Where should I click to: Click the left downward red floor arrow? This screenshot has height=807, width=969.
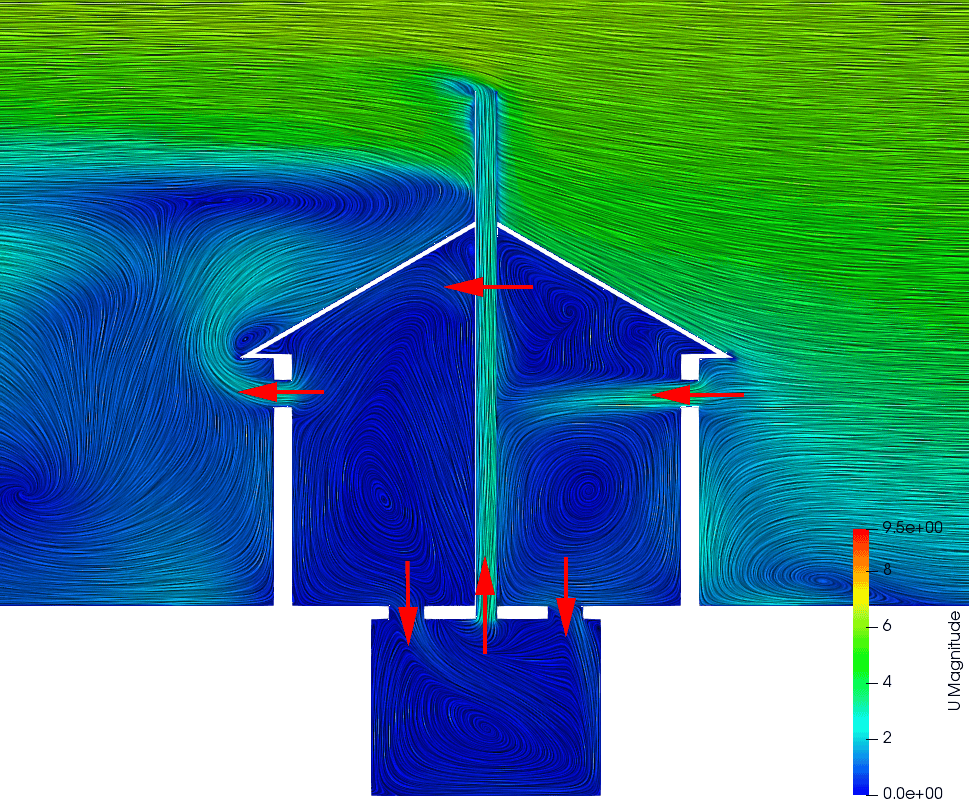(407, 602)
